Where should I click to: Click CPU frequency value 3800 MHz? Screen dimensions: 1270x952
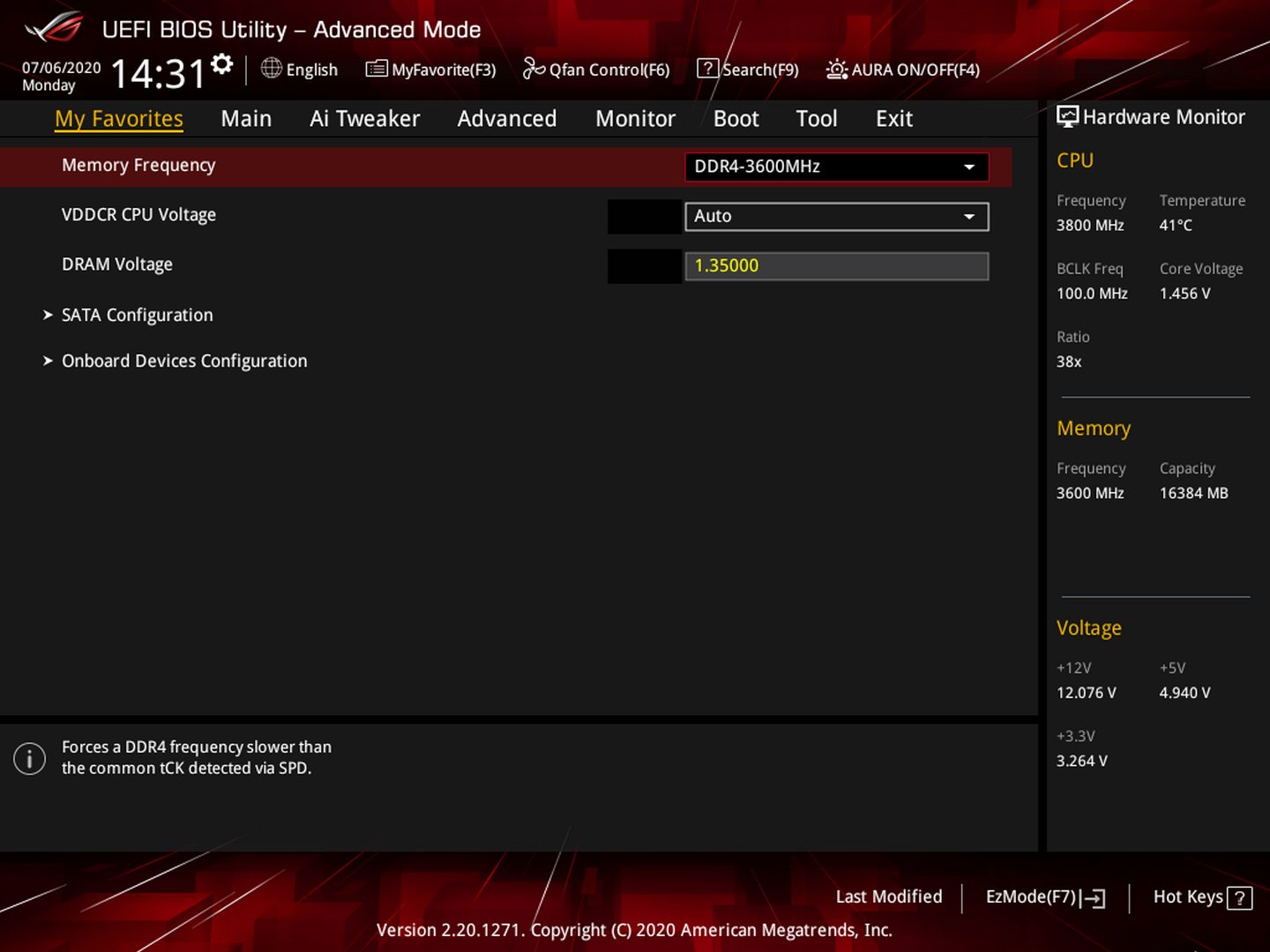[x=1090, y=225]
